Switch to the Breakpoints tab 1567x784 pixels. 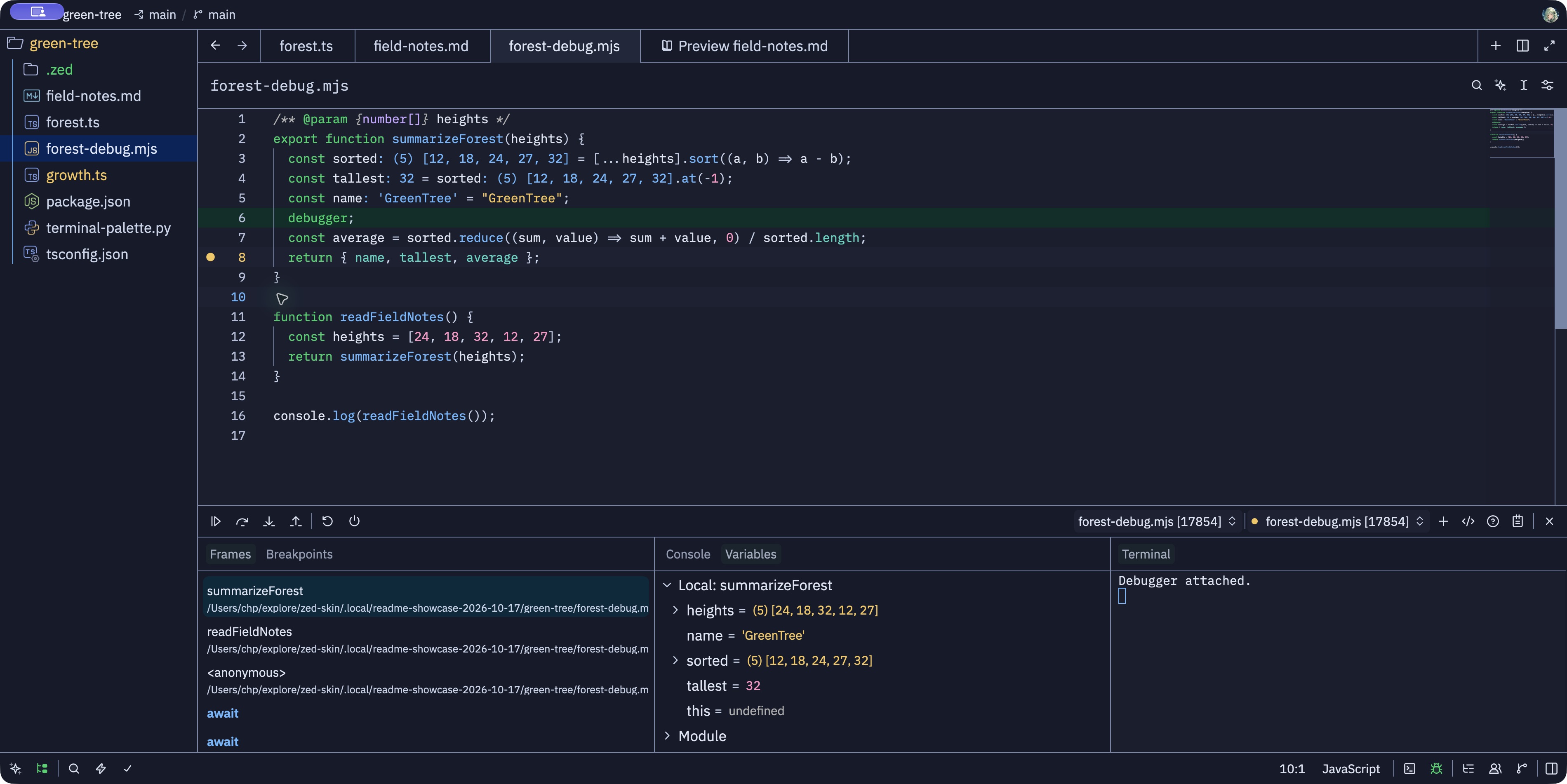(299, 554)
